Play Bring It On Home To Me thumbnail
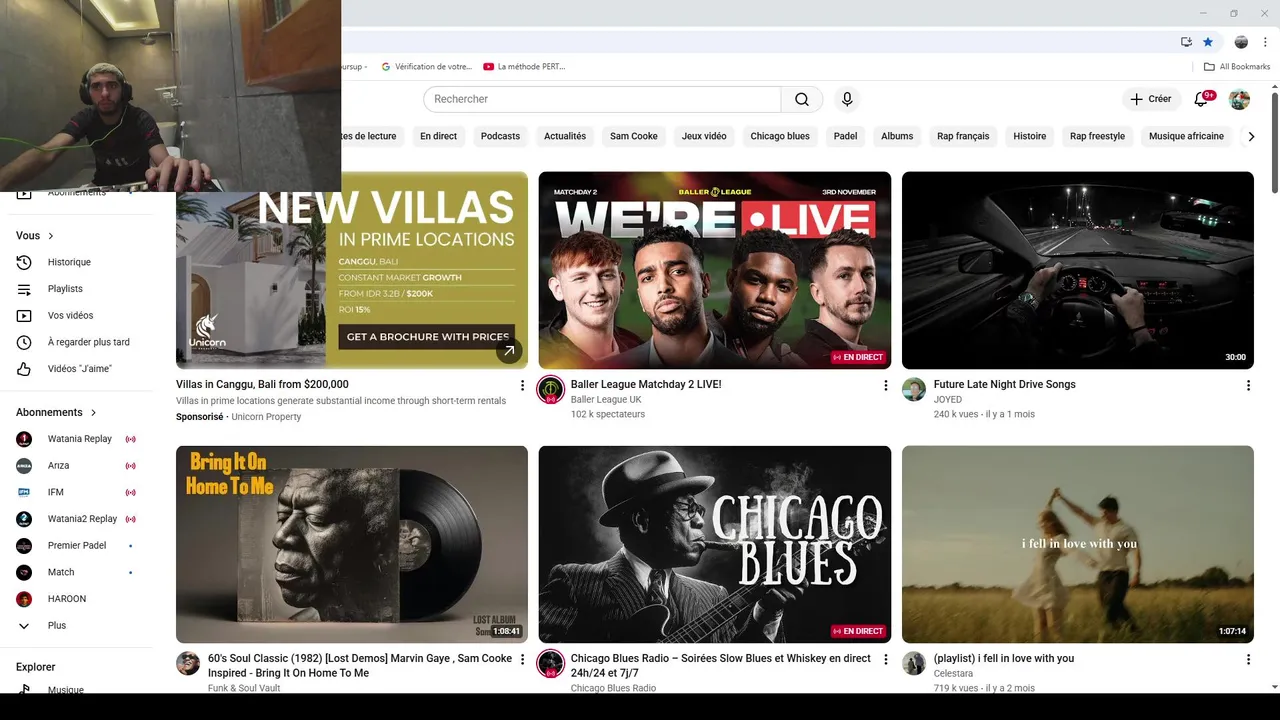 [352, 544]
